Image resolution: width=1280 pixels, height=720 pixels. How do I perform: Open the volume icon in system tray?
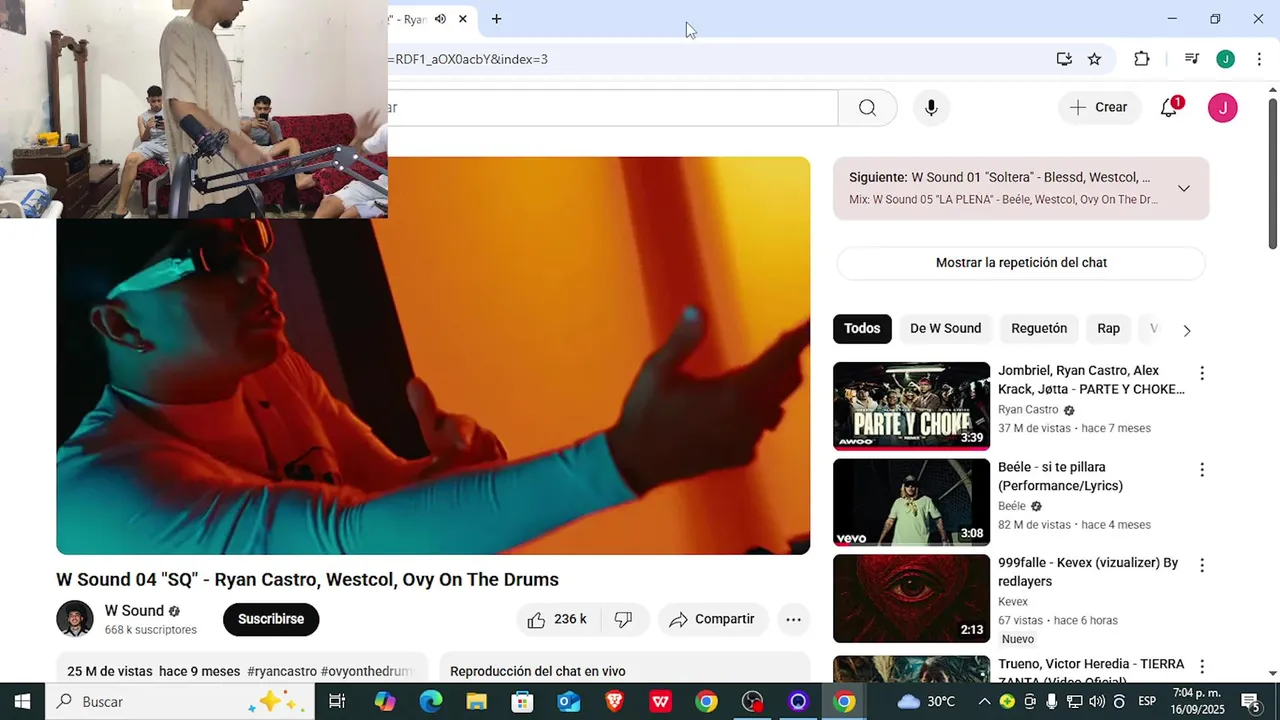[x=1099, y=701]
